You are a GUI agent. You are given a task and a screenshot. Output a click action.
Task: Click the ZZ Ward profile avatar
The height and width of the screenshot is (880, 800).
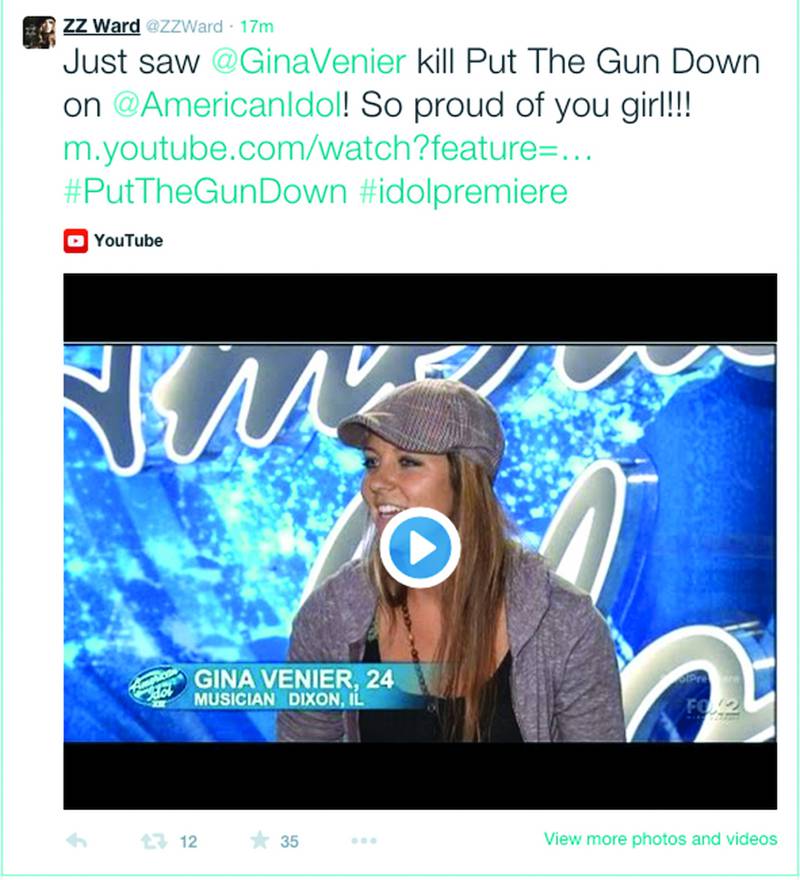[39, 32]
